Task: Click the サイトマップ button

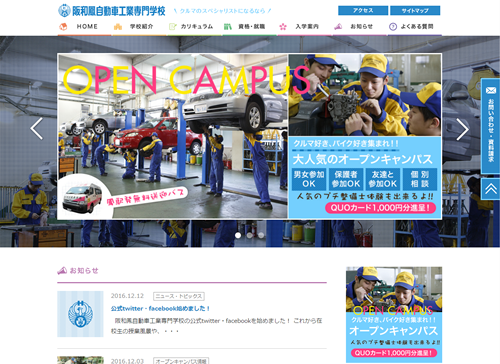Action: click(x=415, y=10)
